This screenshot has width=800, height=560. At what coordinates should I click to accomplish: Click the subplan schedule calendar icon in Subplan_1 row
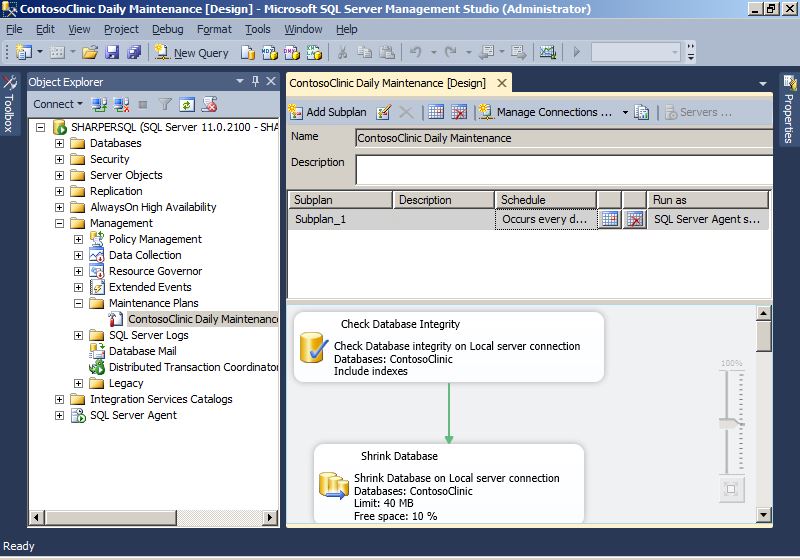pos(609,219)
